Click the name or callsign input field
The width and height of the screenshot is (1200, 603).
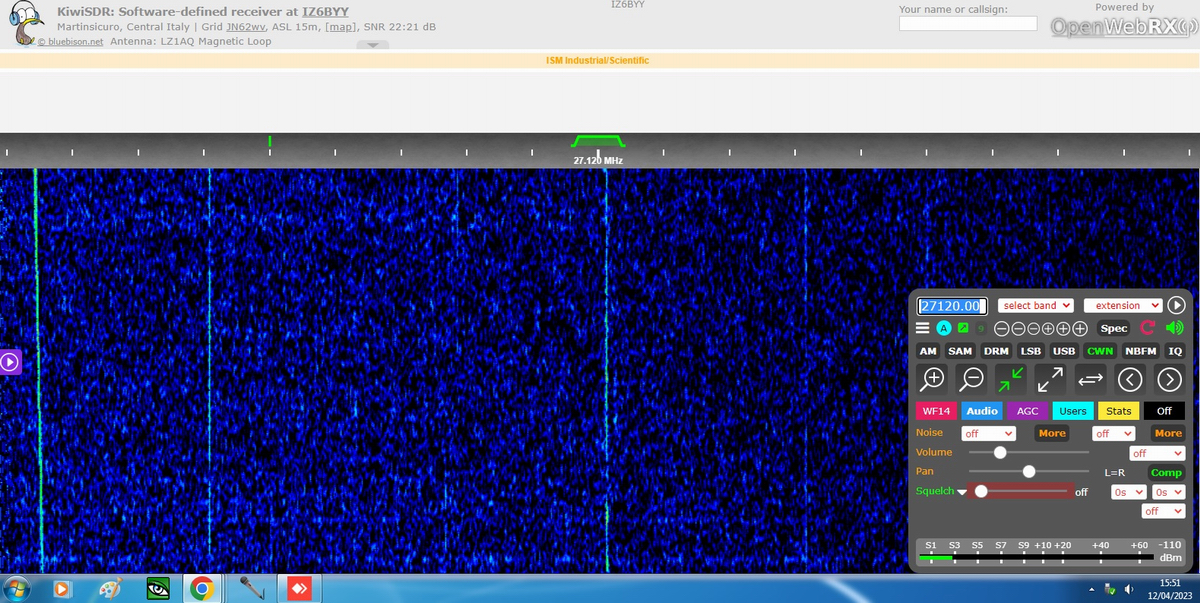967,24
